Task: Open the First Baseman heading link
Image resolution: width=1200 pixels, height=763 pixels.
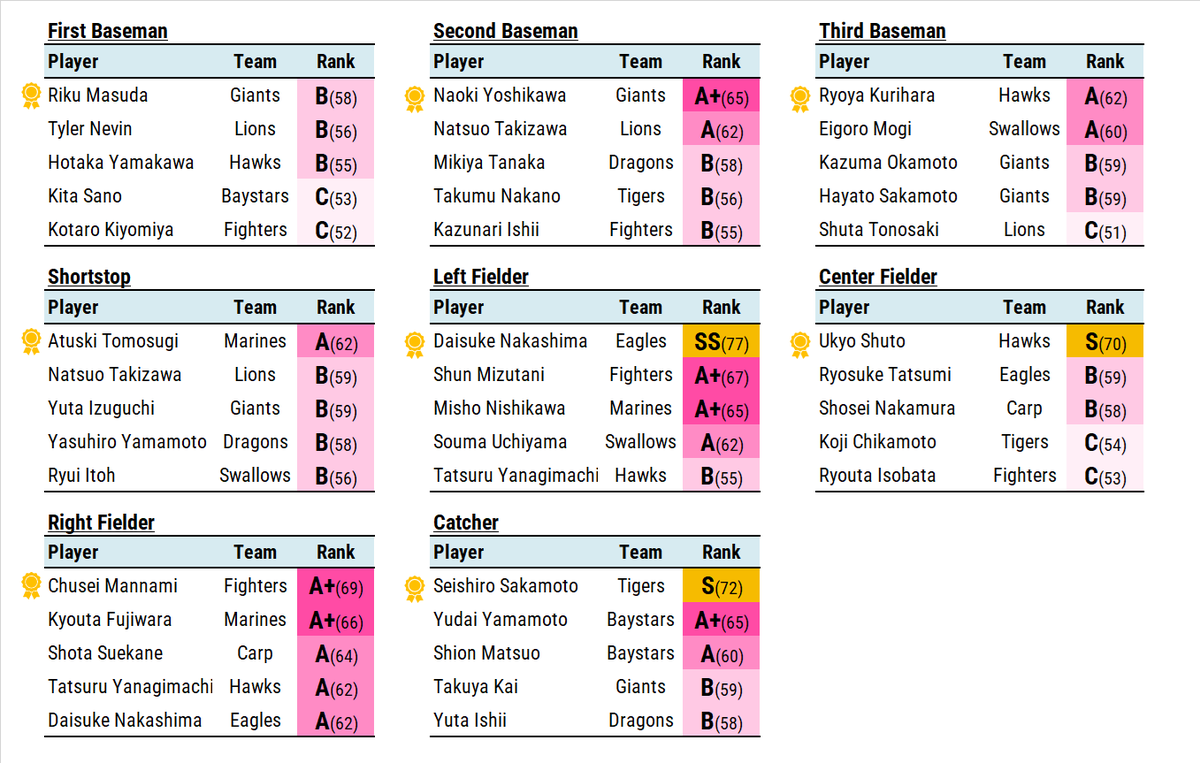Action: click(107, 31)
